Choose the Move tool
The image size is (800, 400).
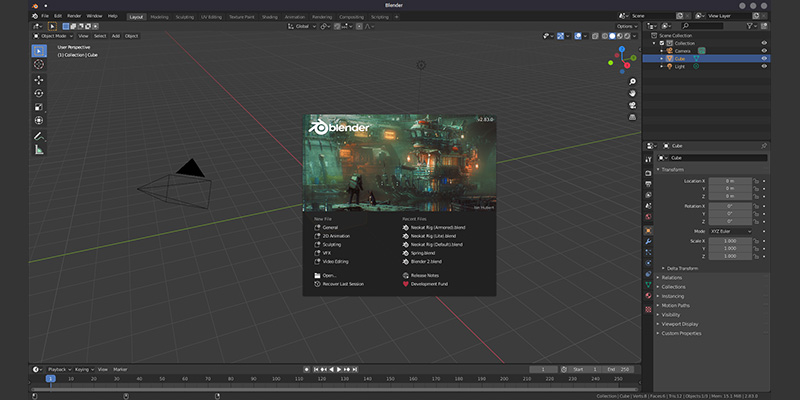pyautogui.click(x=39, y=80)
